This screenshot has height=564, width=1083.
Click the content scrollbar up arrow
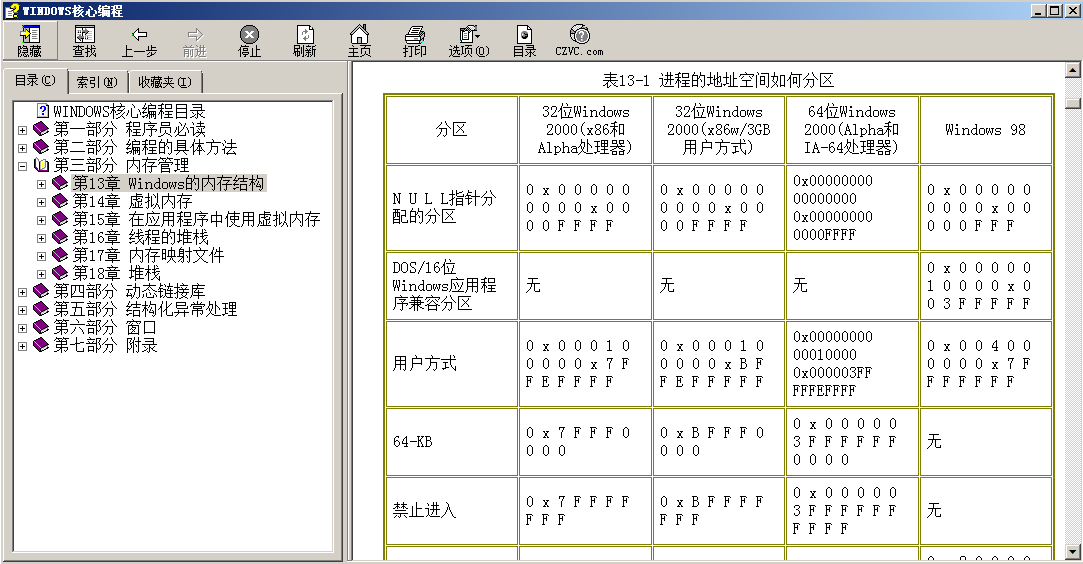(x=1073, y=69)
